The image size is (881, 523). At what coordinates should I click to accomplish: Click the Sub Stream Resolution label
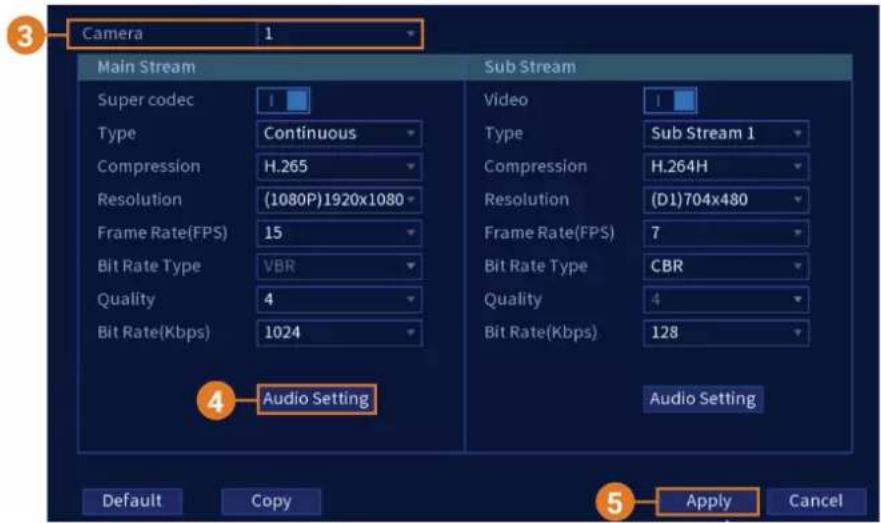pos(526,200)
